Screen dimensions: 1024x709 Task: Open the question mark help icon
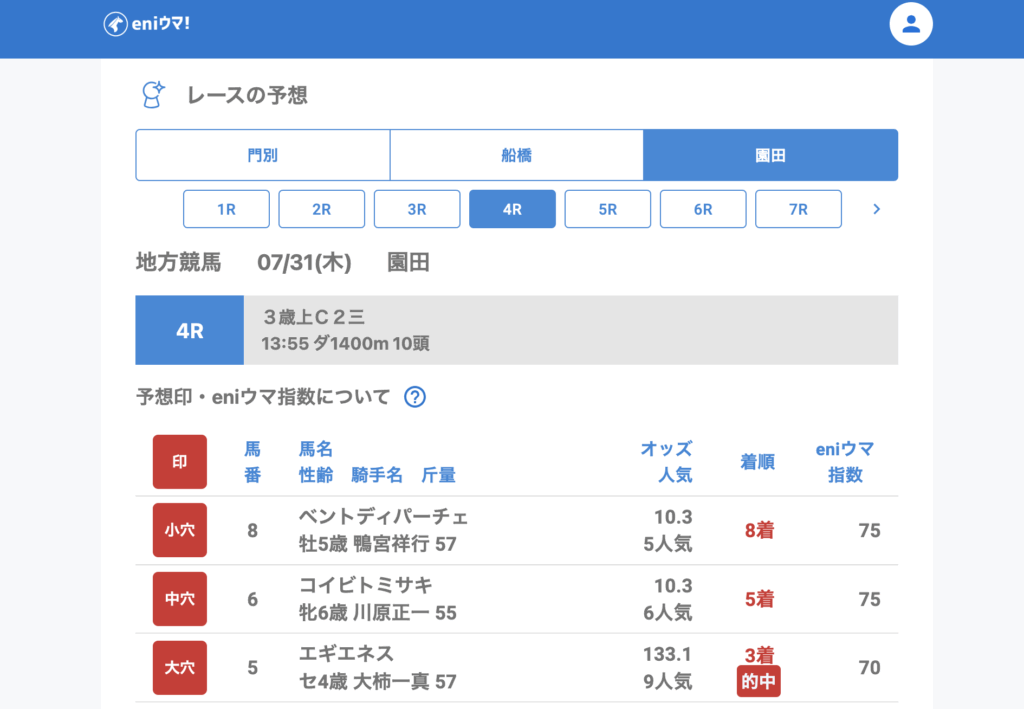(x=415, y=397)
